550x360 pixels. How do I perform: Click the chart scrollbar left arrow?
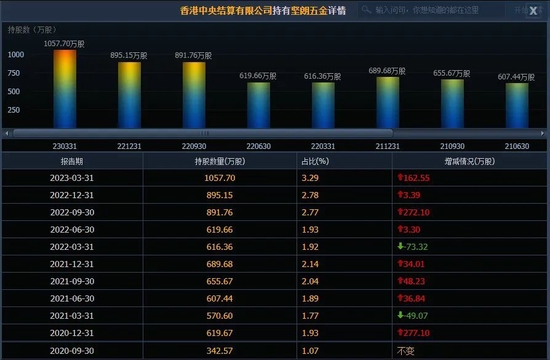coord(7,133)
